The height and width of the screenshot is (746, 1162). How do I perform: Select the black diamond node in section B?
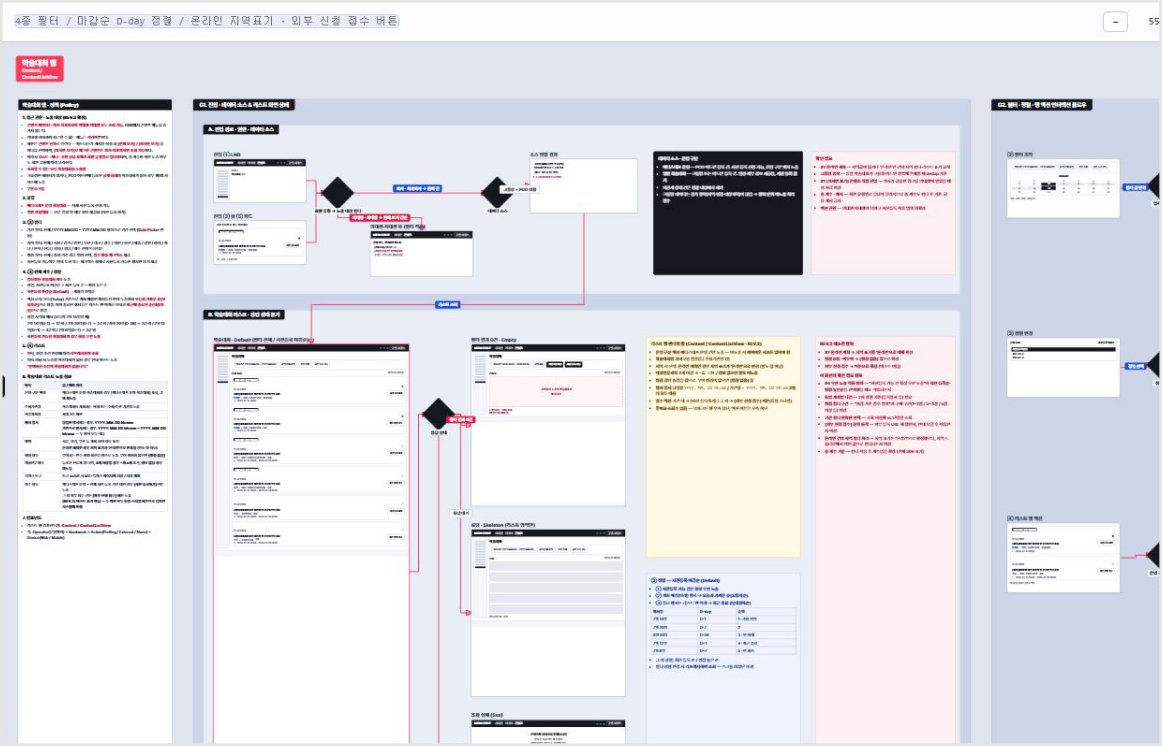(x=438, y=413)
